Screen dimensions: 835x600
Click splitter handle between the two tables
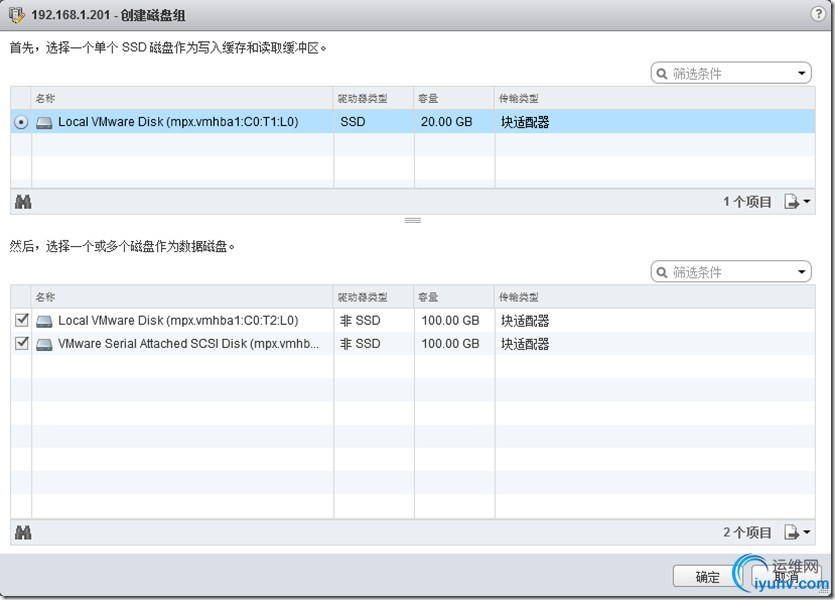tap(413, 220)
